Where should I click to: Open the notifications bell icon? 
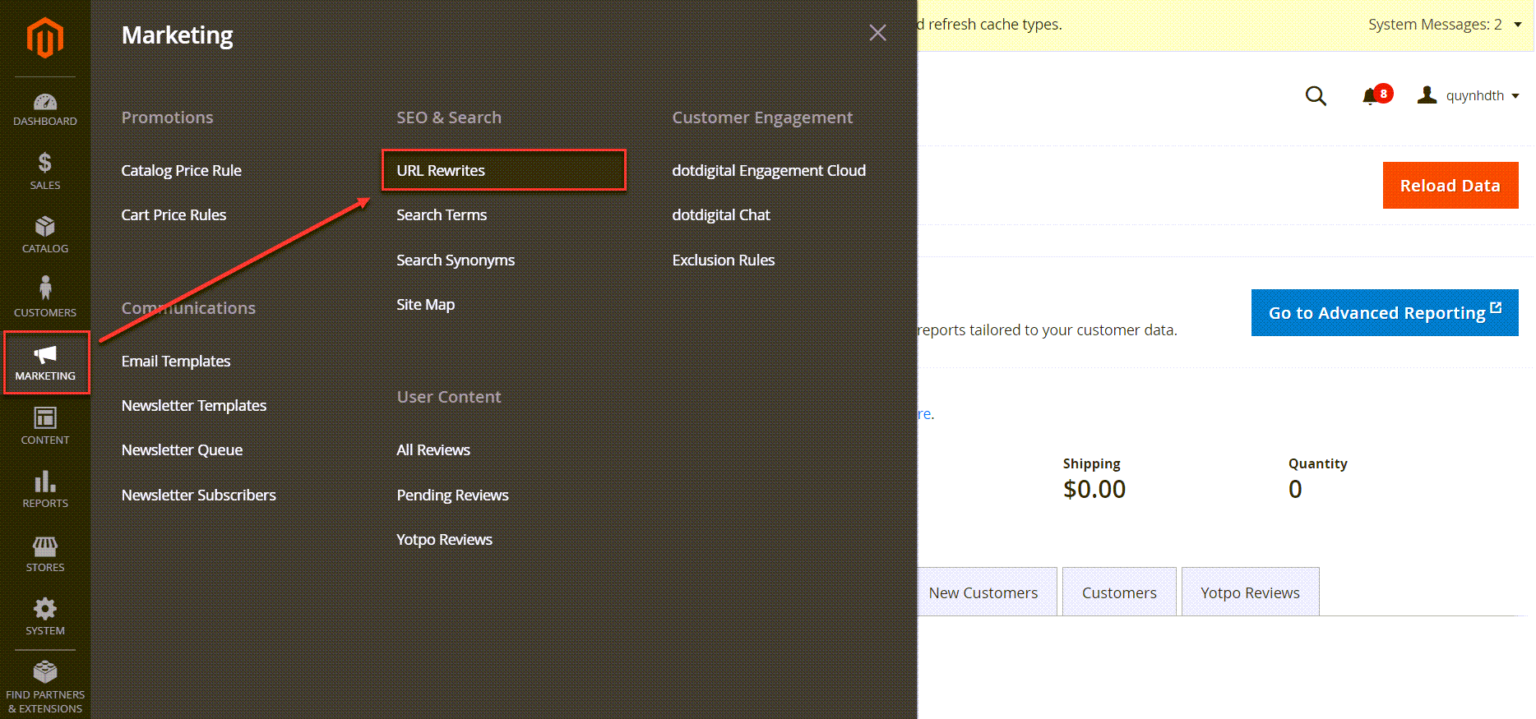tap(1370, 96)
